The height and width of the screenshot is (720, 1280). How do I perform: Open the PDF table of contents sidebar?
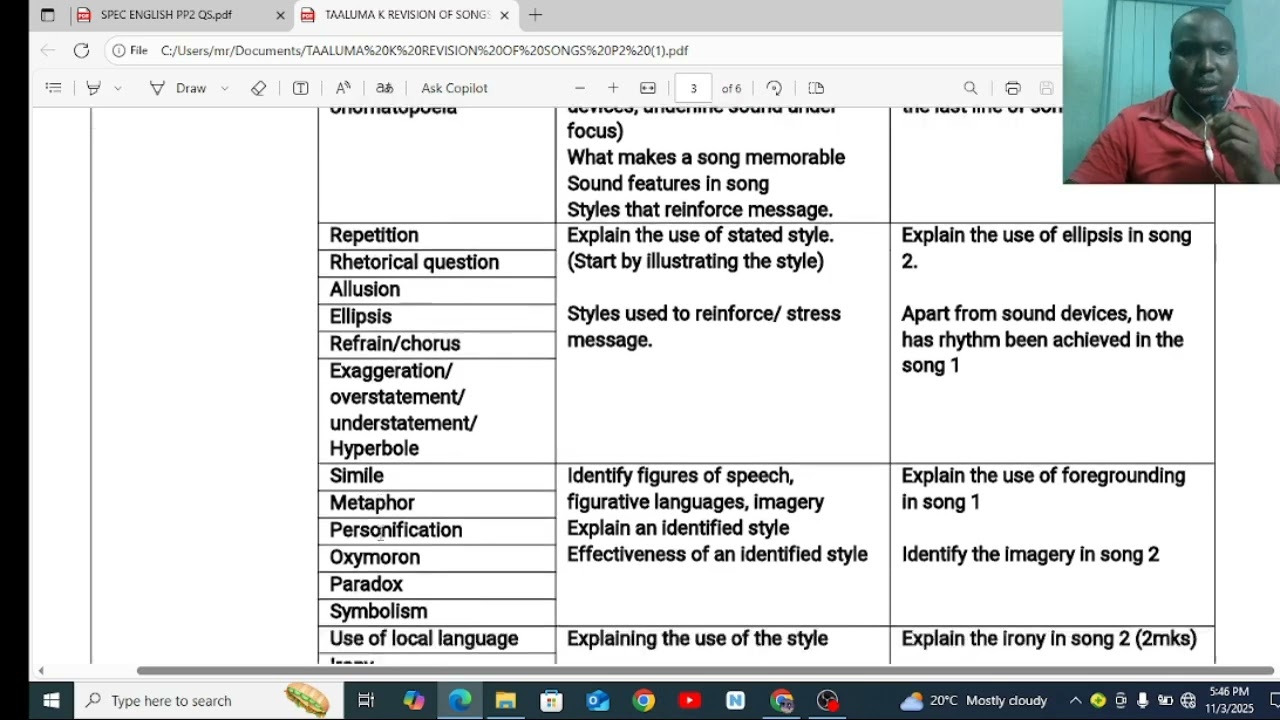(x=54, y=88)
